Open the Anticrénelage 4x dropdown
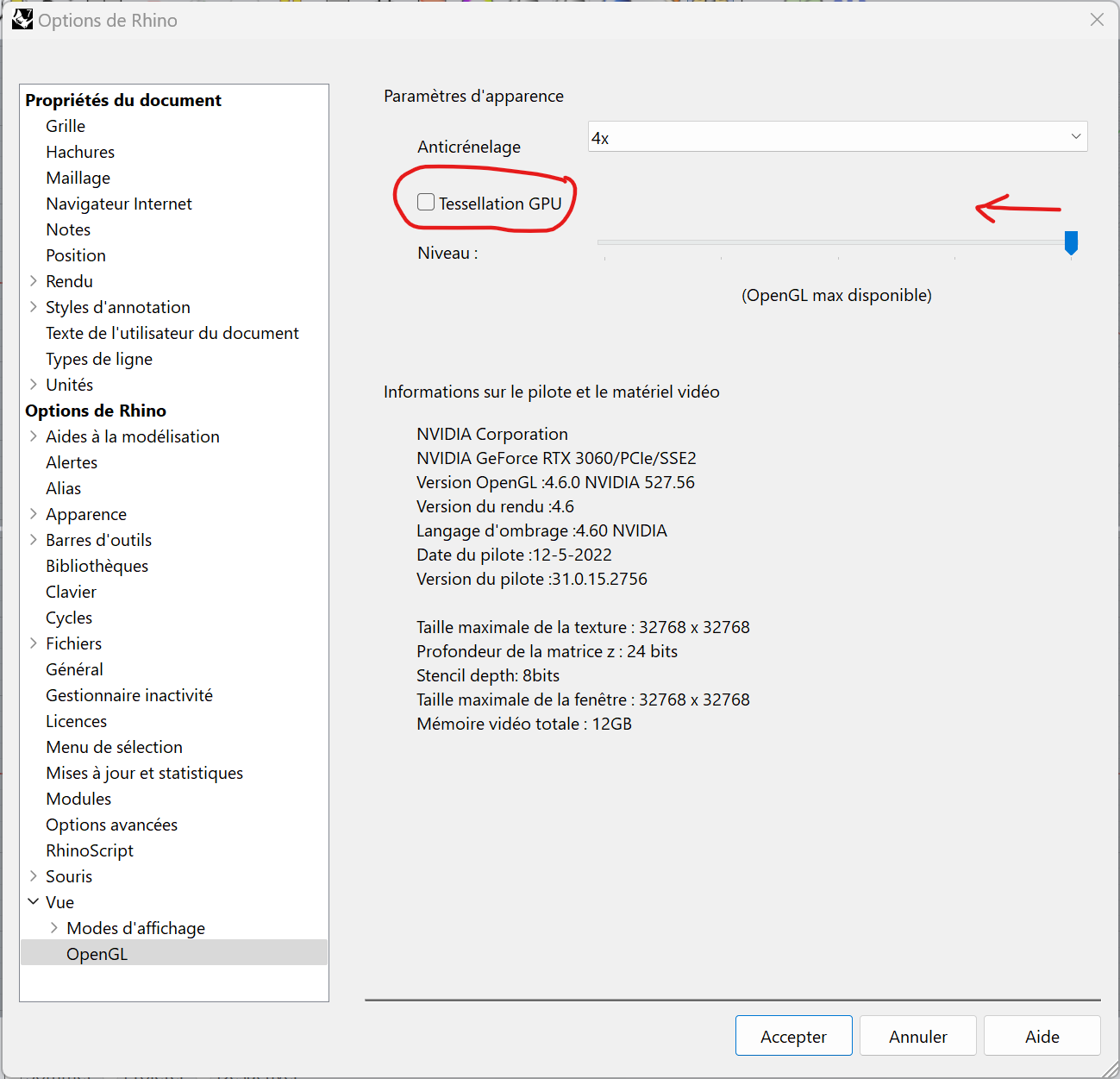Viewport: 1120px width, 1079px height. coord(837,136)
